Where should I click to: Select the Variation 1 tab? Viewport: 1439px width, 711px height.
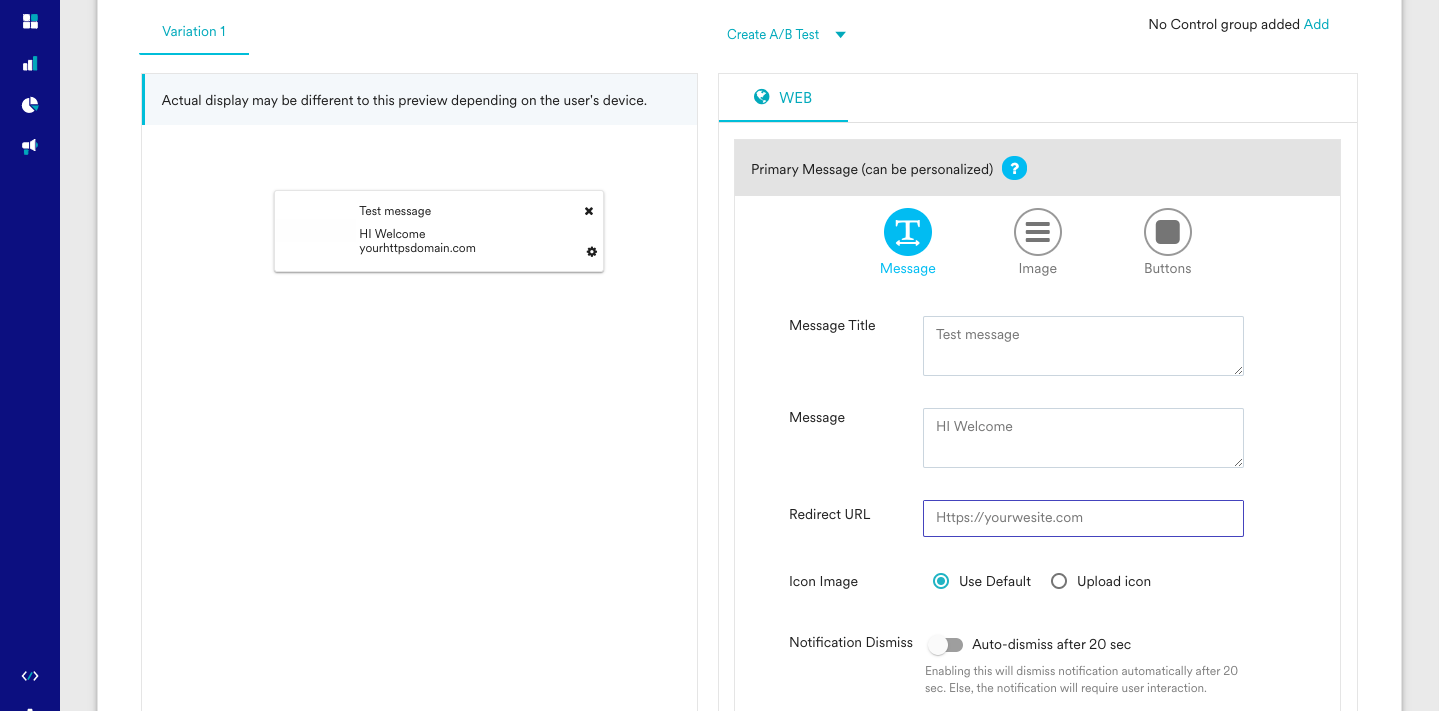[x=194, y=31]
